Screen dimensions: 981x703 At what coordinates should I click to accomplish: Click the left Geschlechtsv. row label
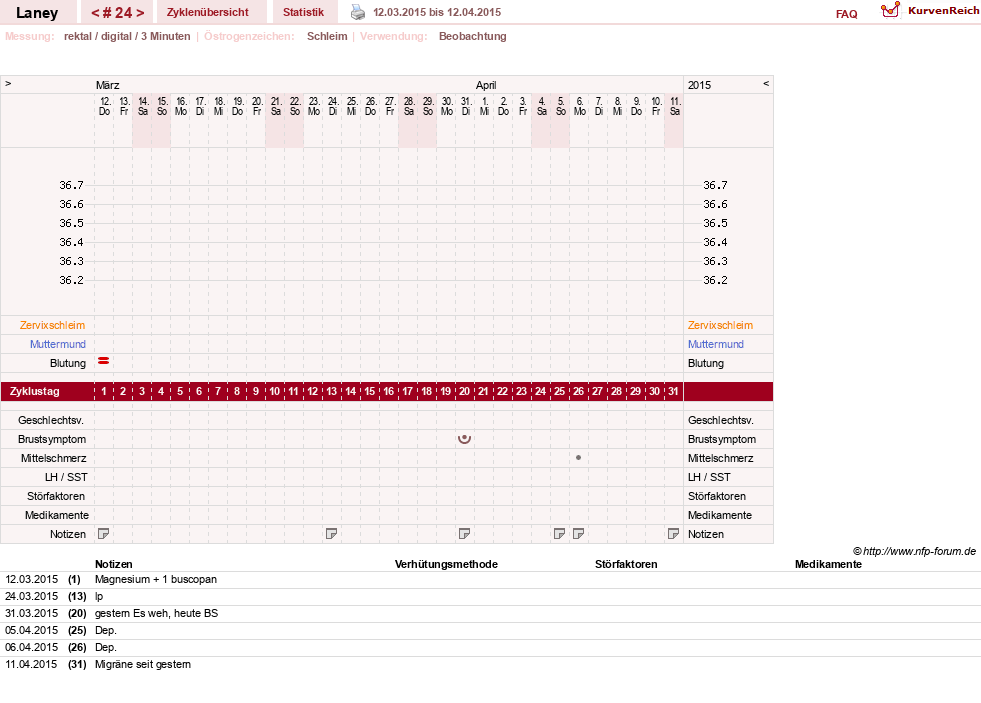click(x=51, y=420)
